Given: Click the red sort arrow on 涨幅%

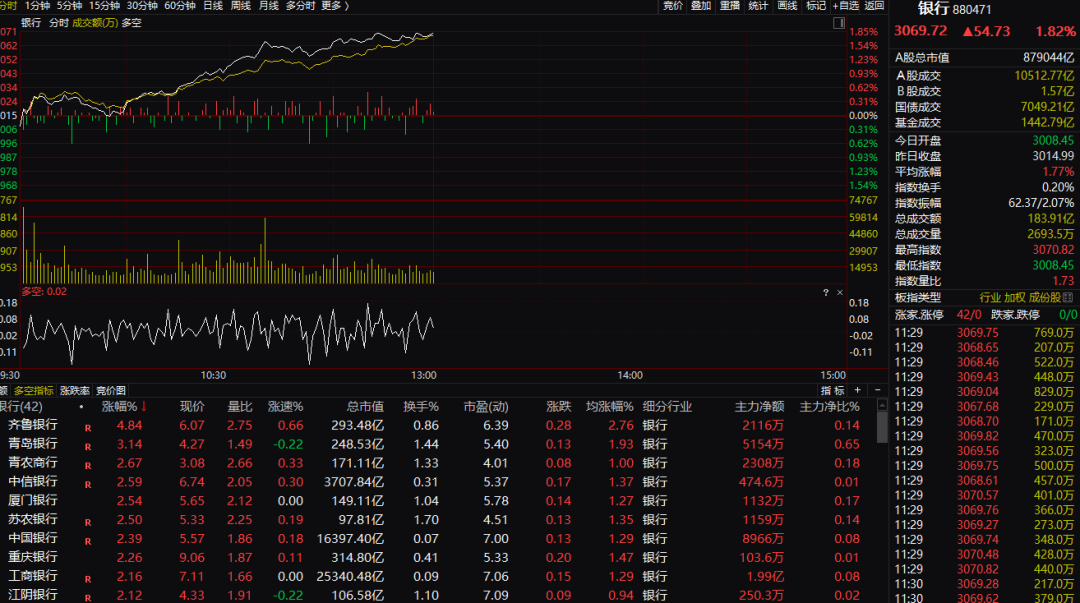Looking at the screenshot, I should [143, 407].
